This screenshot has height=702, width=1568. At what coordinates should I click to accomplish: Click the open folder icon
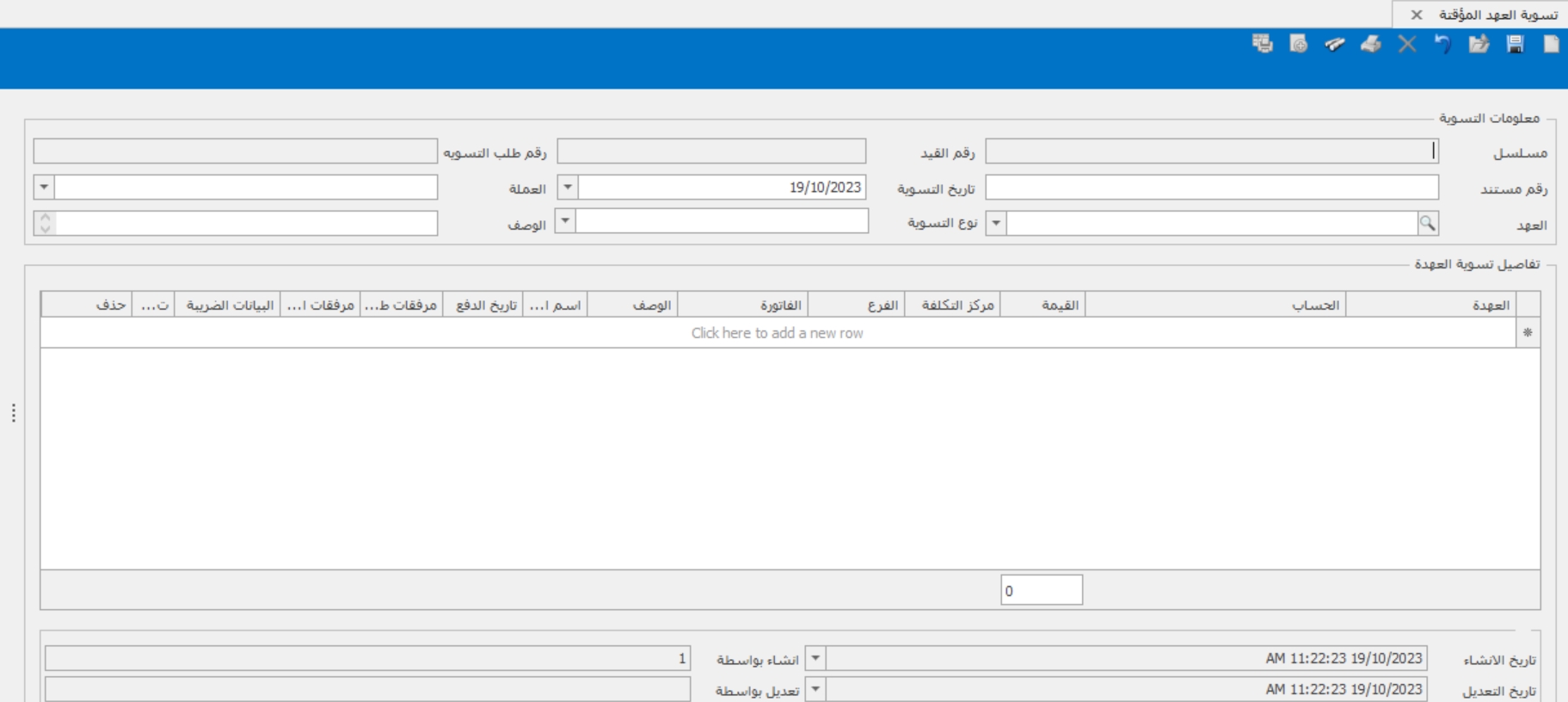point(1479,44)
